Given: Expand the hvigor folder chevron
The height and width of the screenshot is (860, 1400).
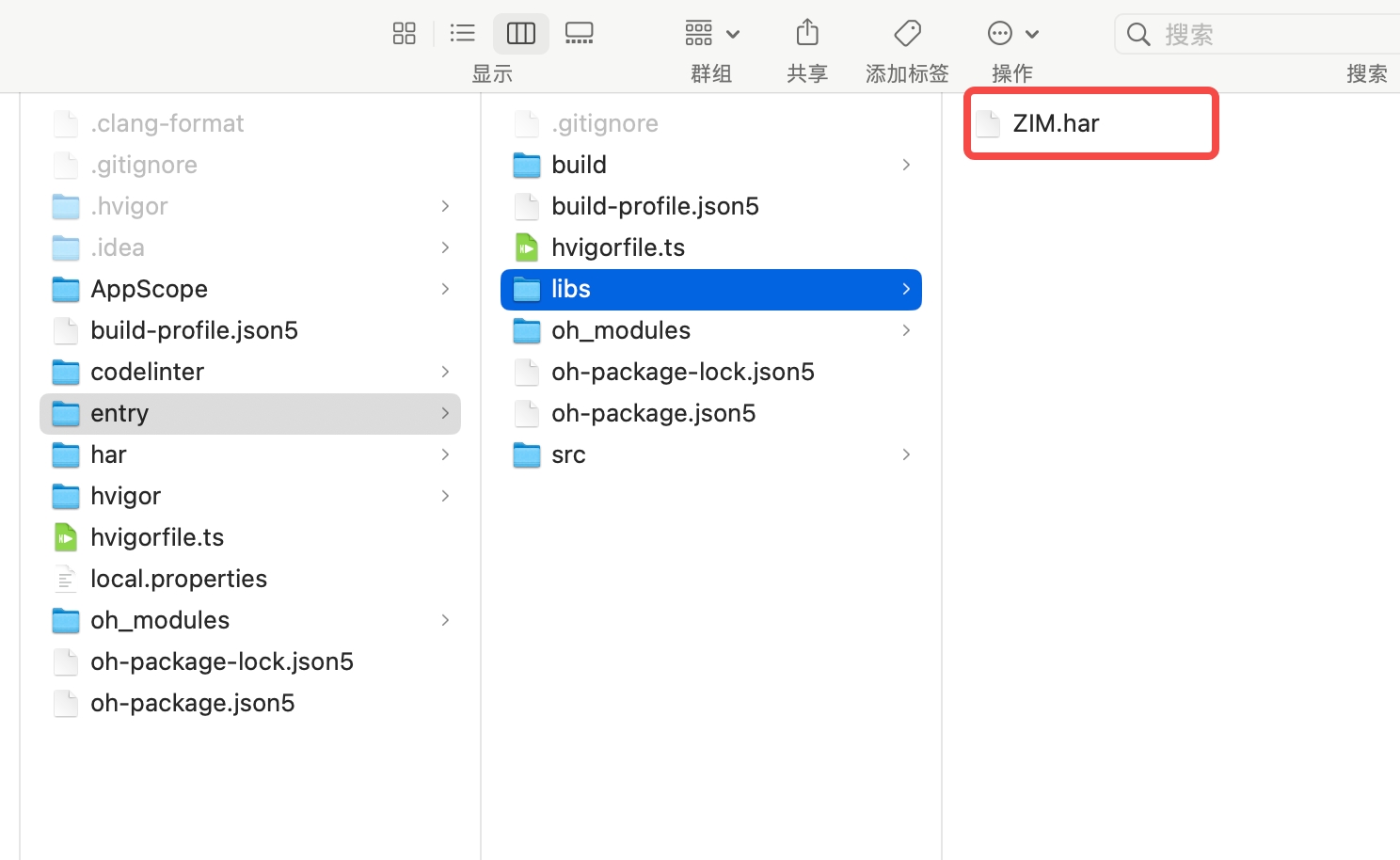Looking at the screenshot, I should point(445,496).
